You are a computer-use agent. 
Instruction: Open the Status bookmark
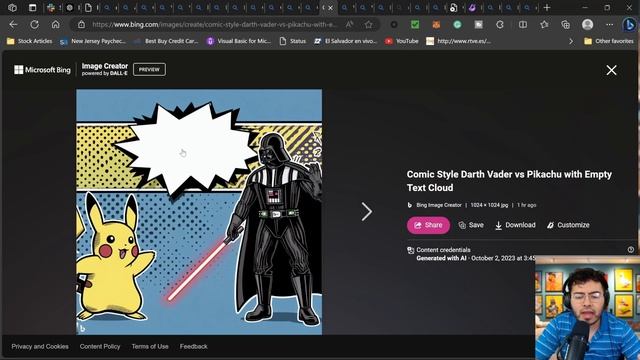293,41
